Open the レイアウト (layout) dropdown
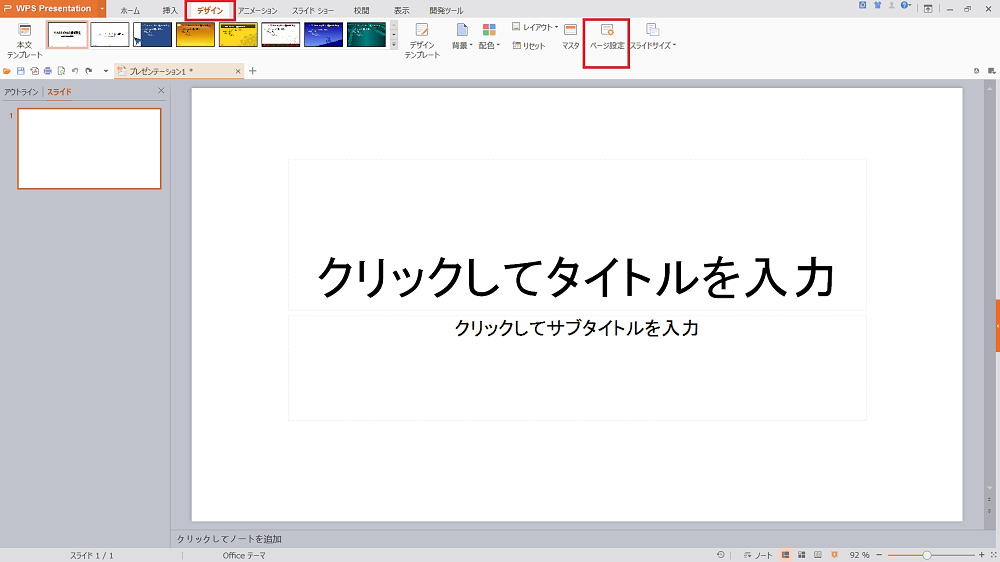1000x562 pixels. 534,27
